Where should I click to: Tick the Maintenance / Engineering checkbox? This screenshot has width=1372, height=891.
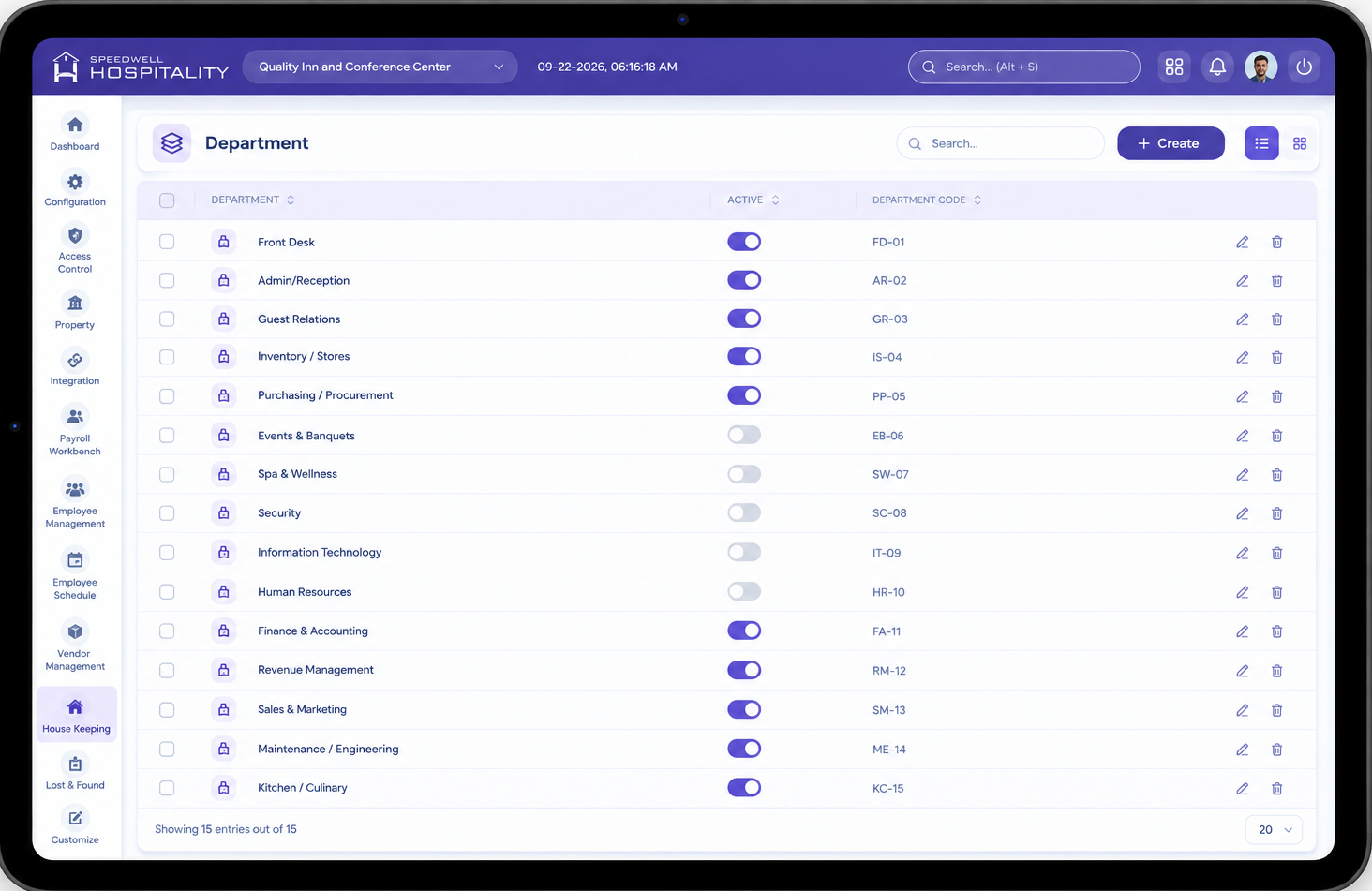click(x=167, y=750)
